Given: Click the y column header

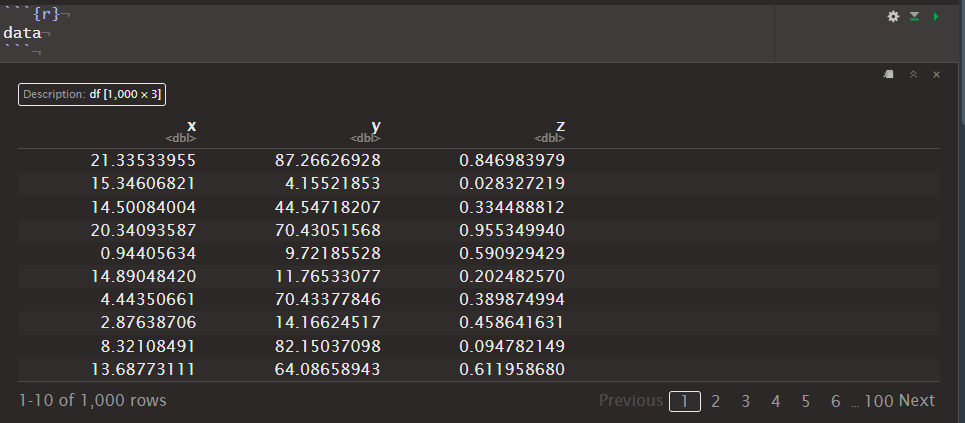Looking at the screenshot, I should coord(376,127).
